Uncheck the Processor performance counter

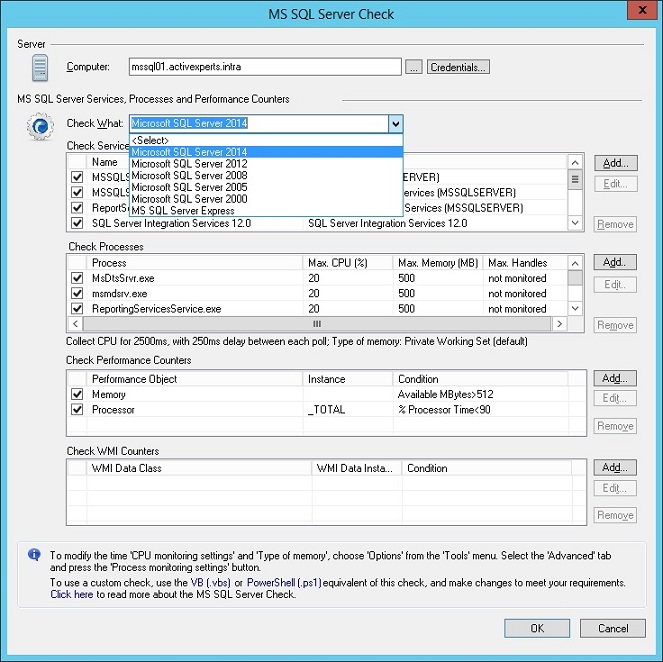[x=77, y=409]
